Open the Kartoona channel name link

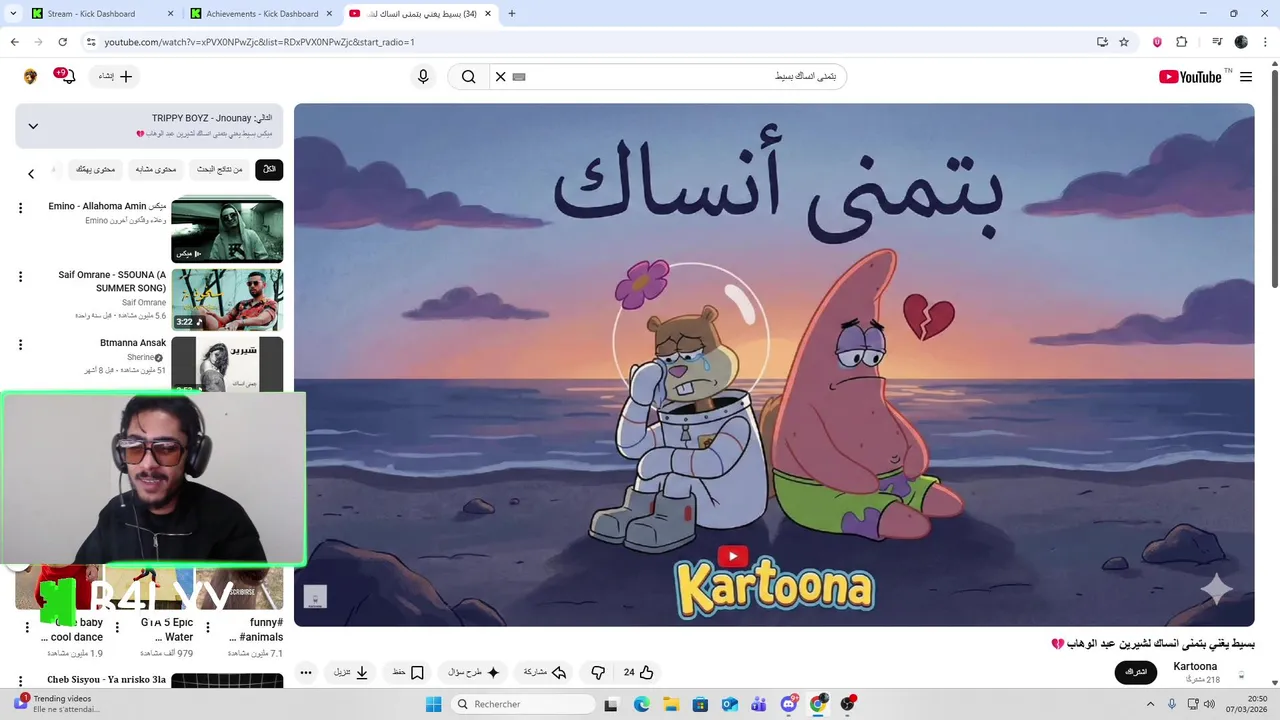[x=1195, y=666]
